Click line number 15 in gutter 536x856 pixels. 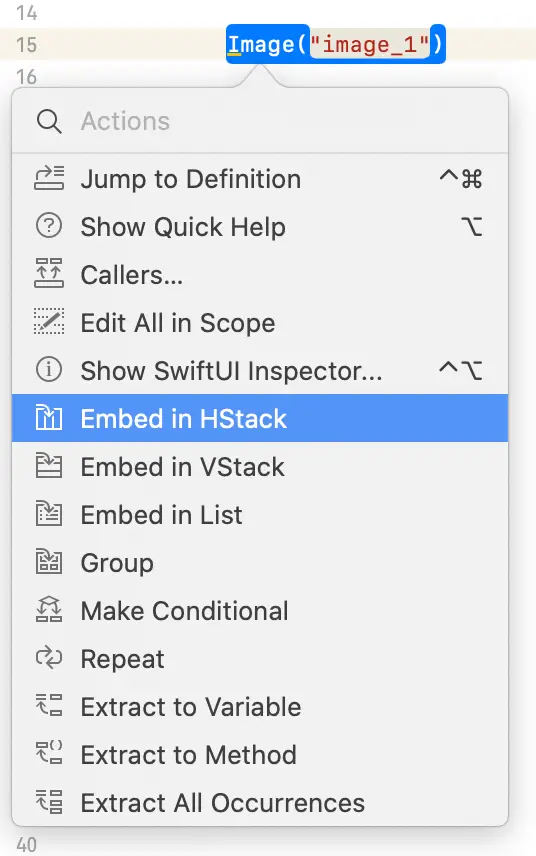26,44
